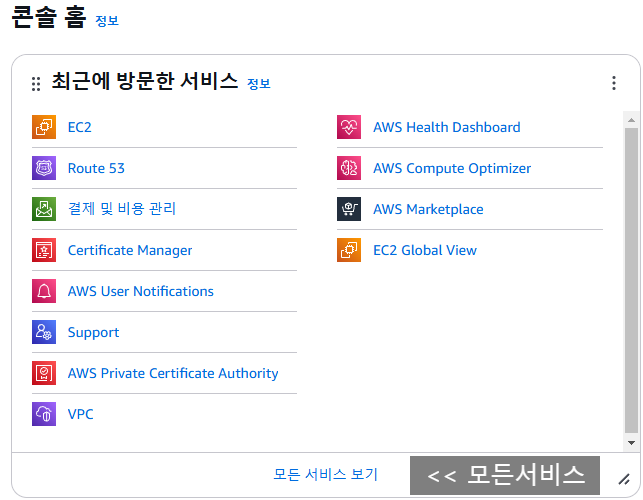
Task: Open the Route 53 link
Action: 96,168
